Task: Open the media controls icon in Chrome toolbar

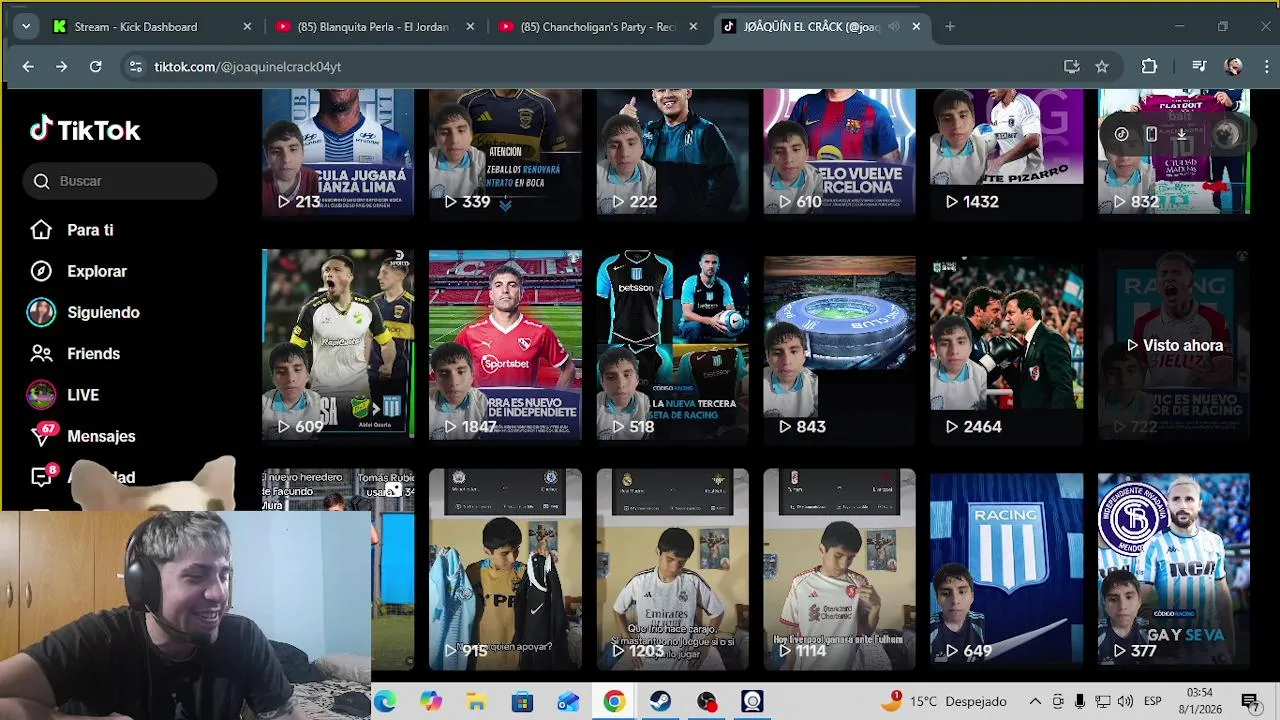Action: point(1199,67)
